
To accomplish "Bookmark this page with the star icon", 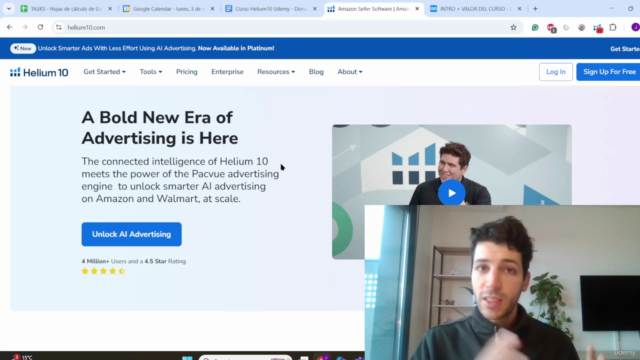I will pyautogui.click(x=513, y=27).
